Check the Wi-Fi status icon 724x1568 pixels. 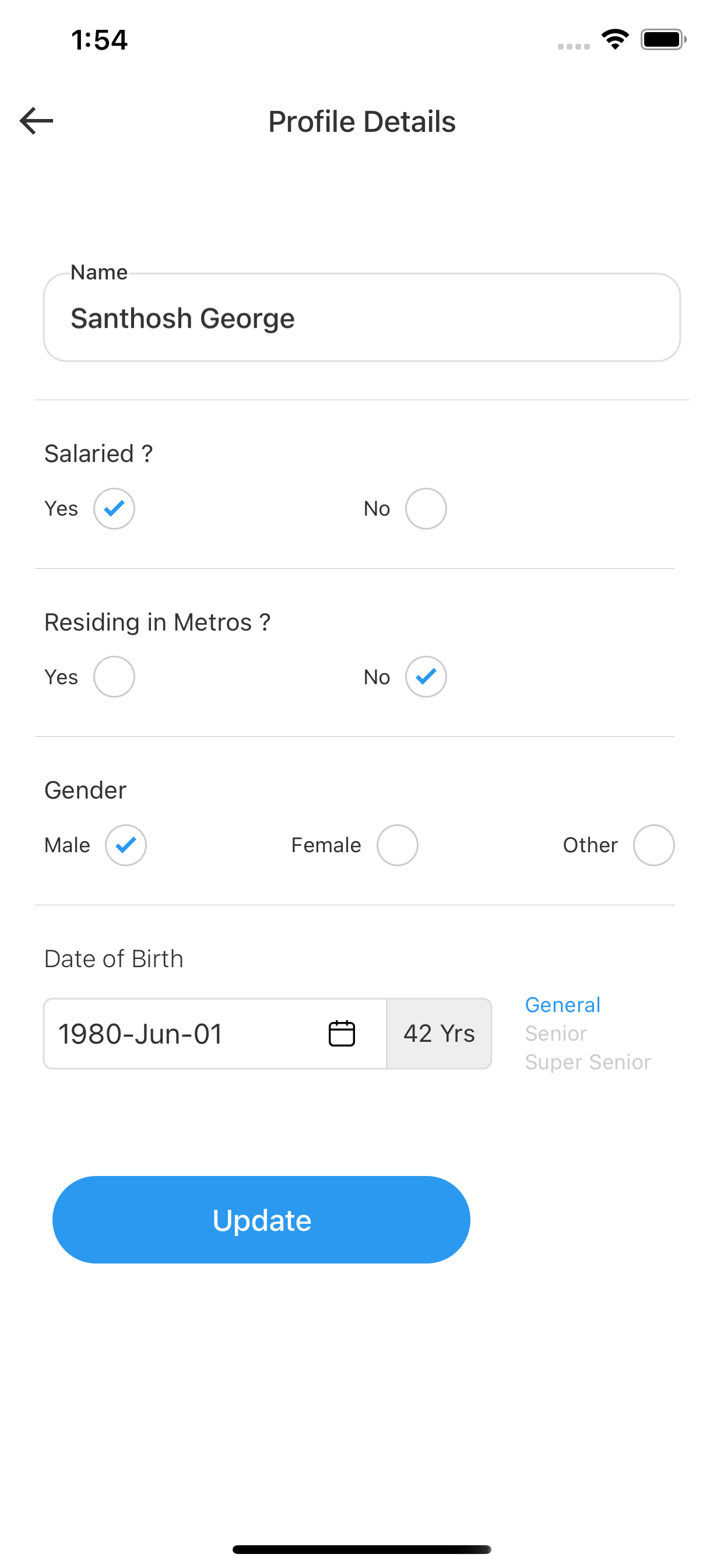coord(615,40)
